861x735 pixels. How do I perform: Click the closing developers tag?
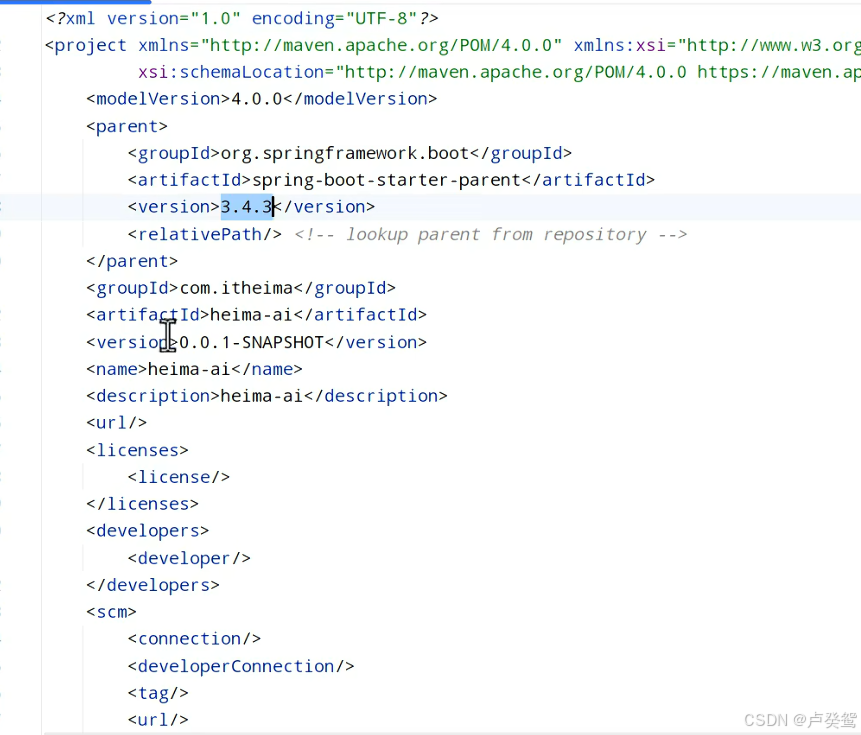click(x=153, y=585)
